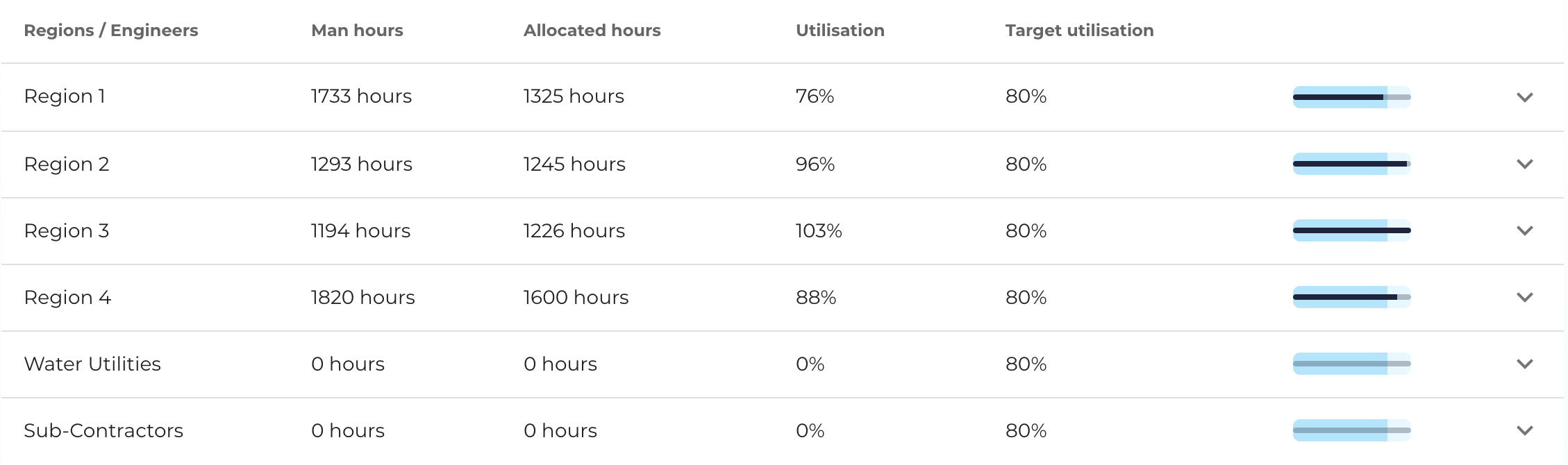
Task: Click Region 4's utilisation progress bar
Action: 1351,297
